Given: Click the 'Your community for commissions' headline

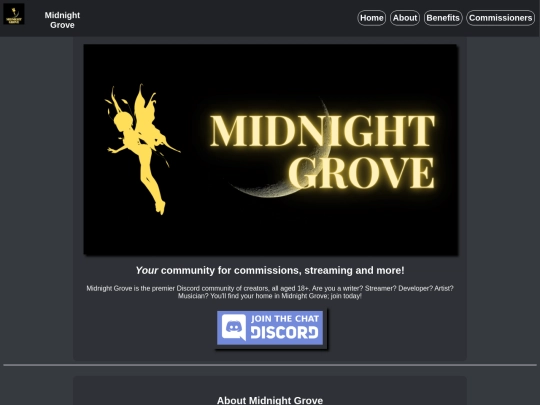Looking at the screenshot, I should tap(270, 270).
